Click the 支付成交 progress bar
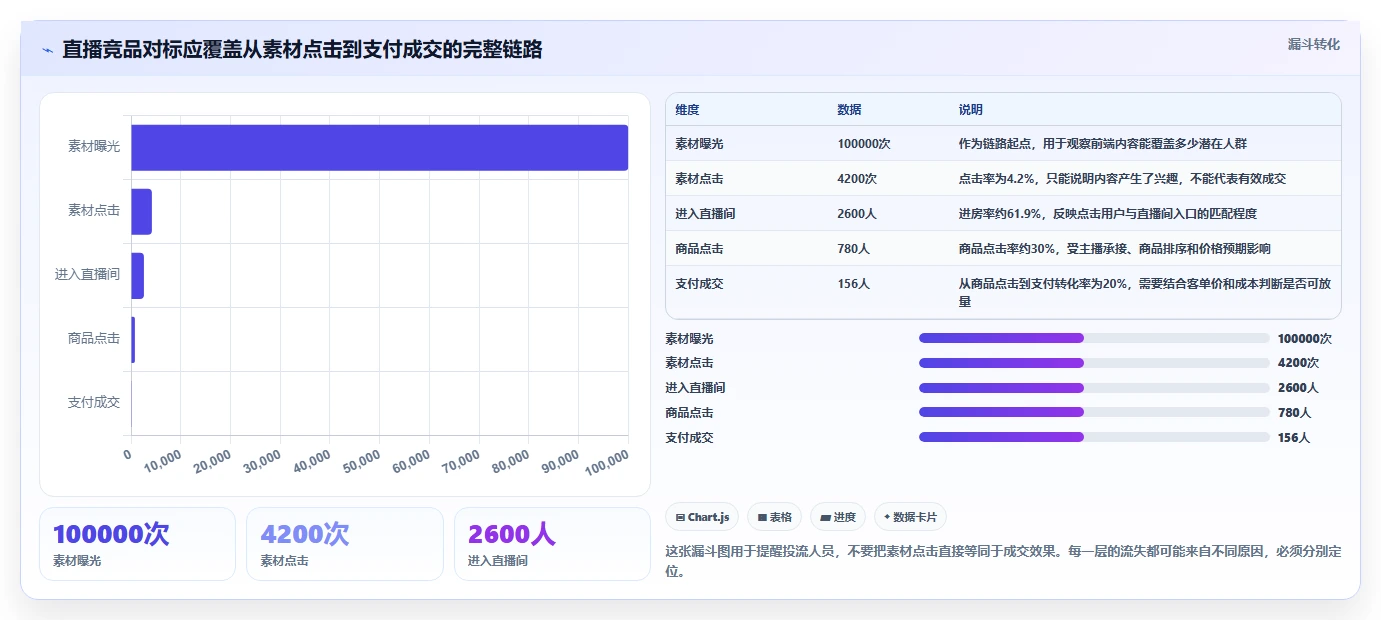1381x620 pixels. [x=1094, y=437]
